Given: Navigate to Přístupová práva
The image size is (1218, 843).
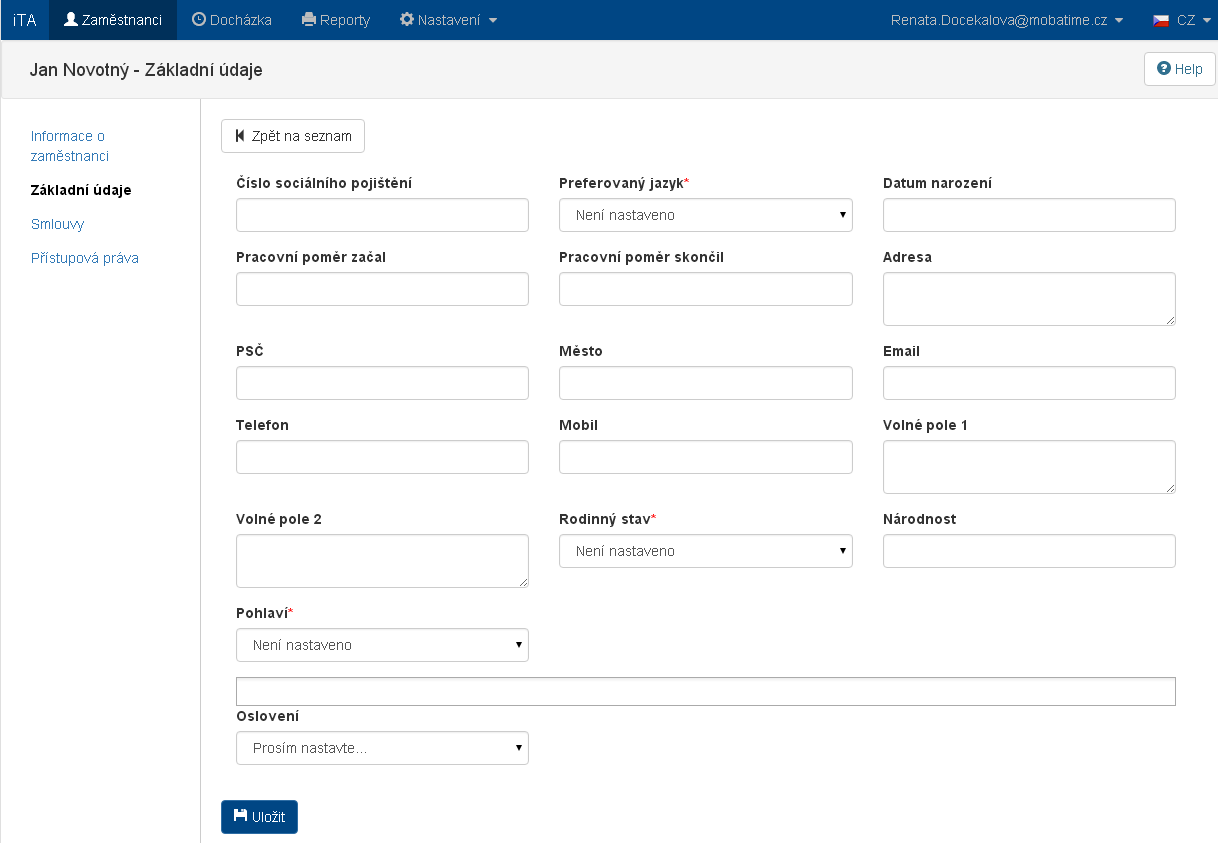Looking at the screenshot, I should [85, 258].
